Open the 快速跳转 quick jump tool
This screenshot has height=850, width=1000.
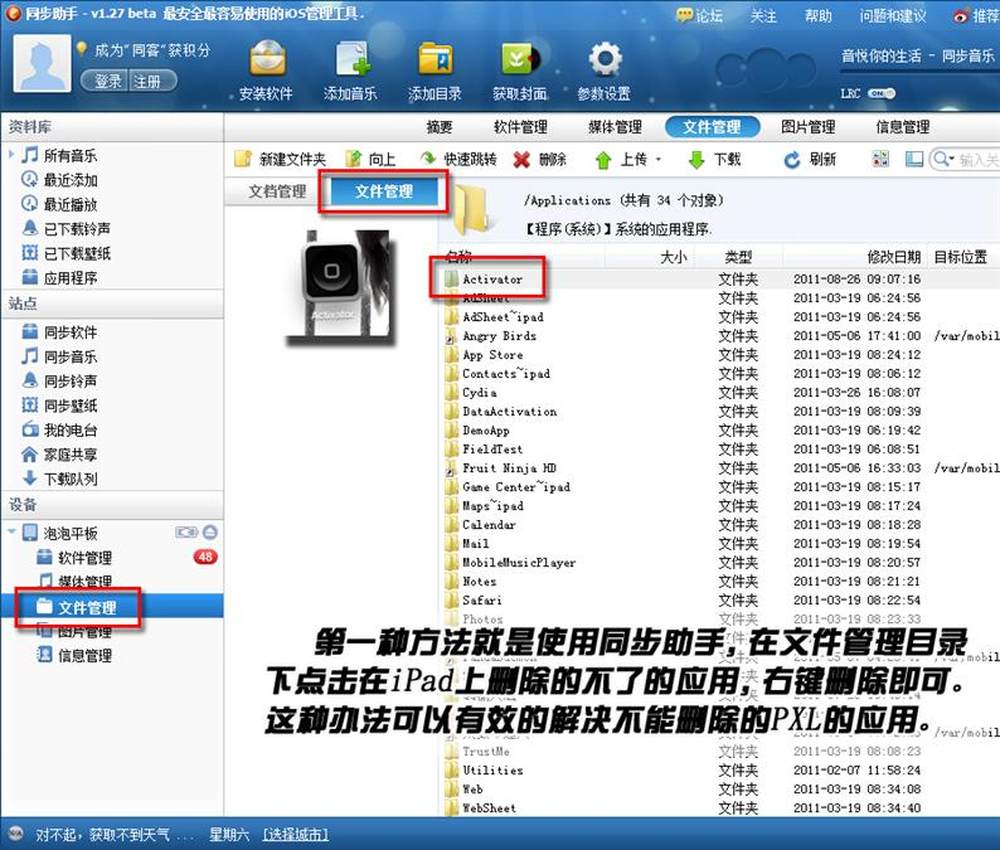458,159
